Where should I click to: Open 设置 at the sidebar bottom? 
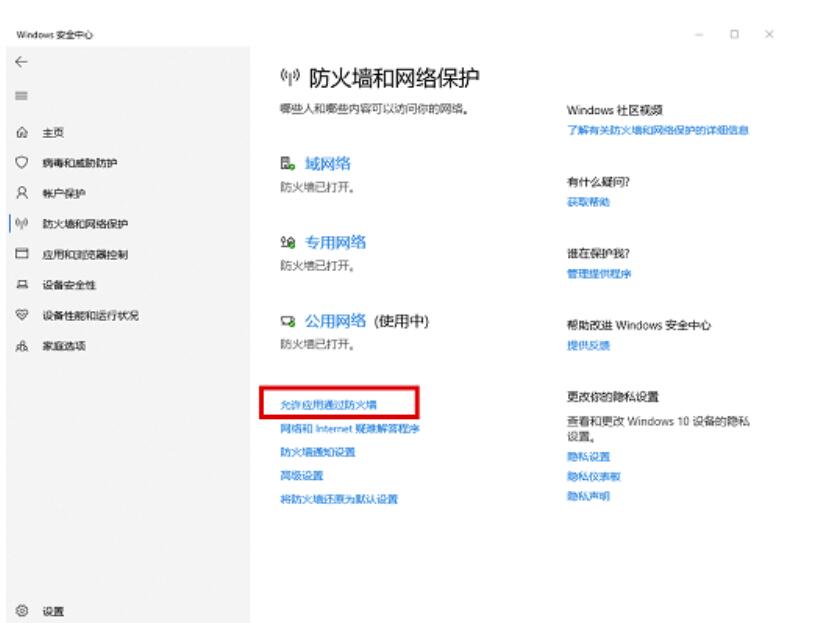(x=53, y=611)
